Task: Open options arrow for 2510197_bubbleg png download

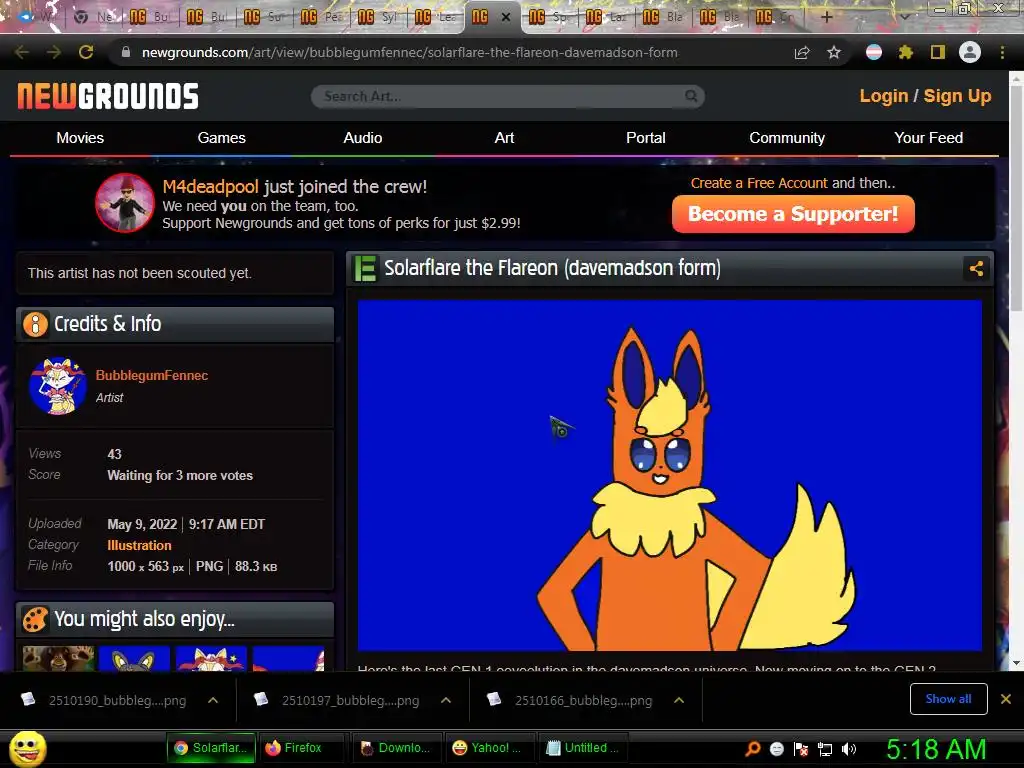Action: 446,700
